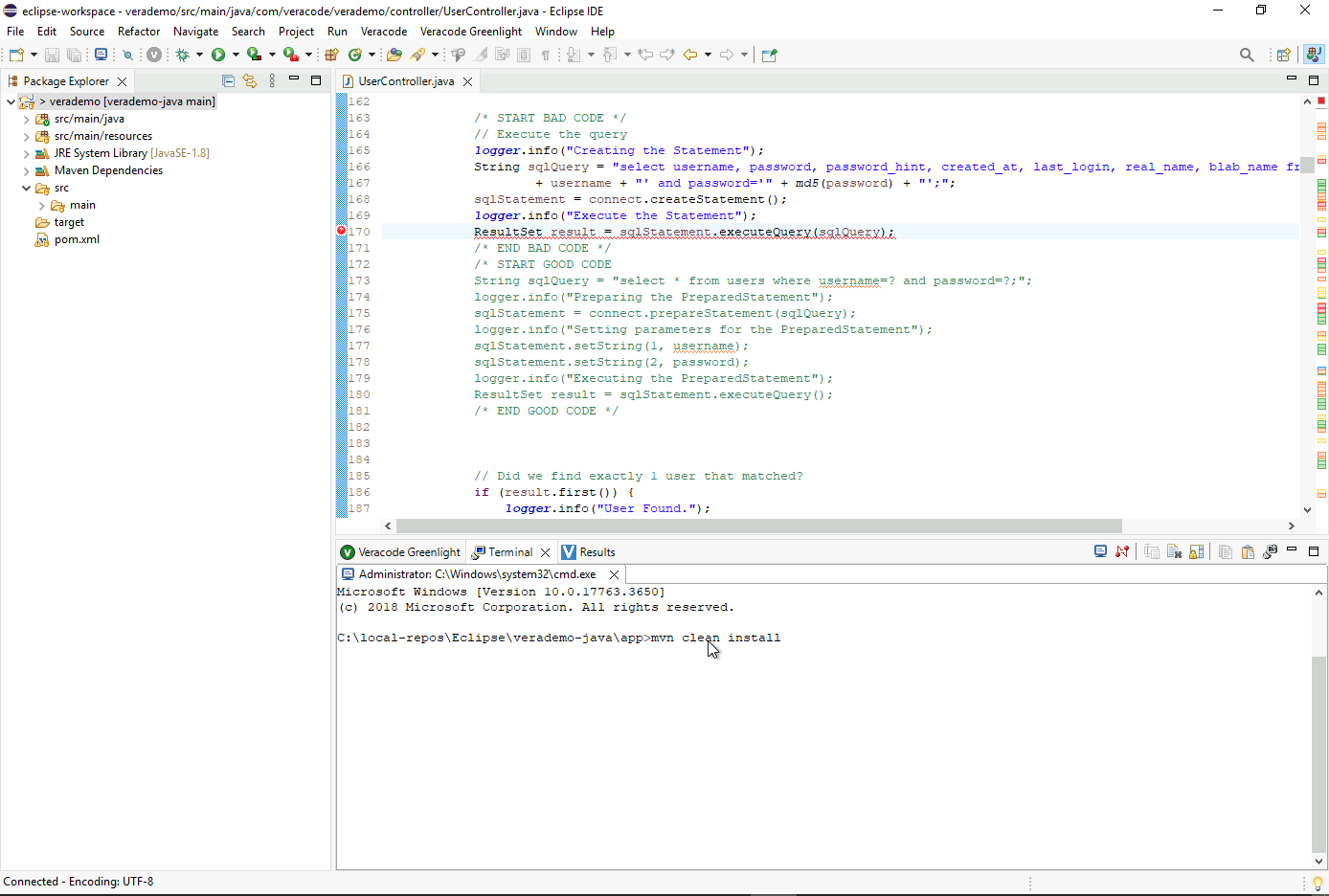Open the Window menu

click(x=556, y=32)
